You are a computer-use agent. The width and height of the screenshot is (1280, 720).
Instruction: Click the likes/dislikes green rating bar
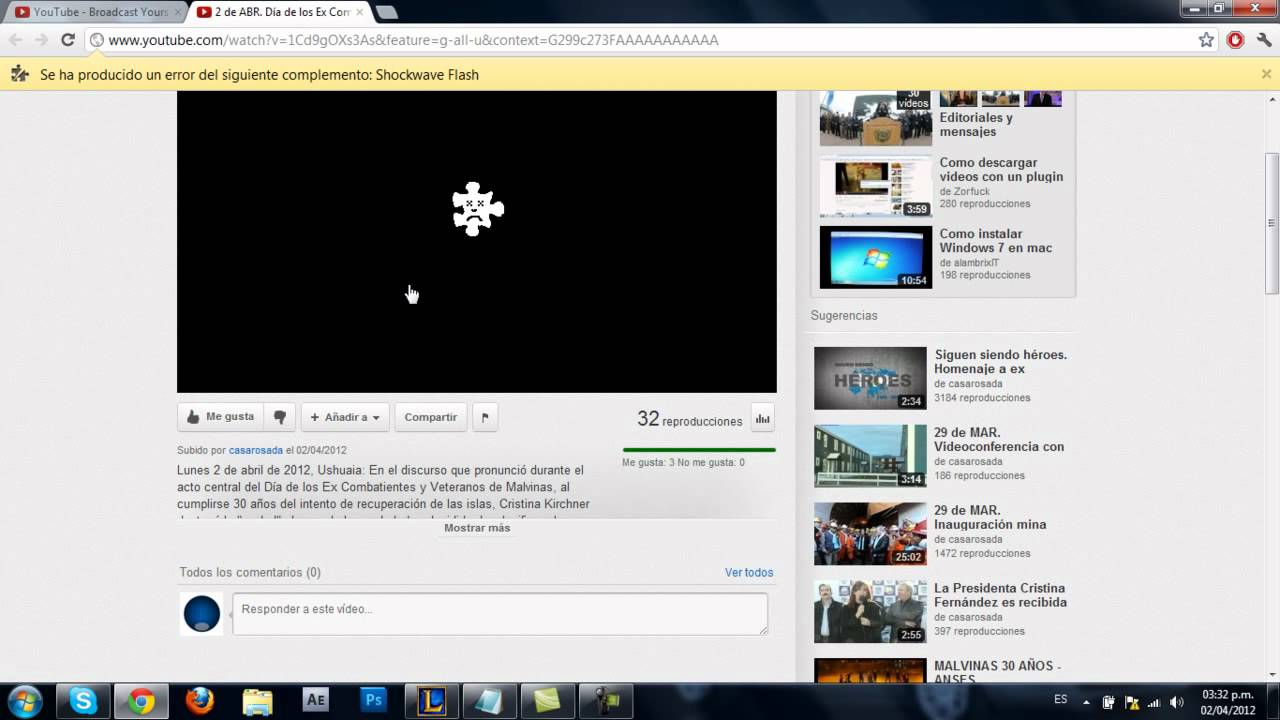point(699,450)
